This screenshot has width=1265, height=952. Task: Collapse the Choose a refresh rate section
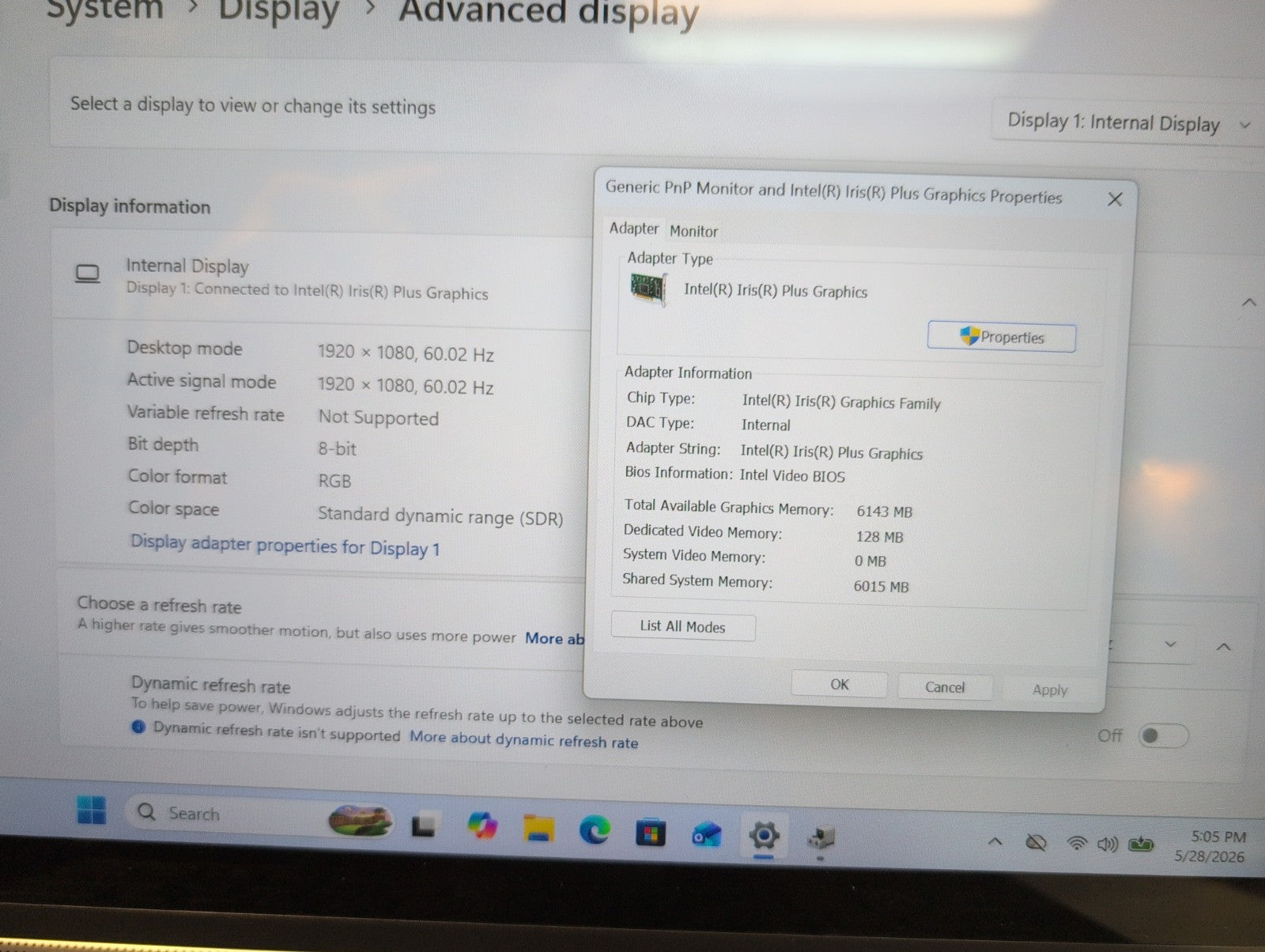point(1224,647)
